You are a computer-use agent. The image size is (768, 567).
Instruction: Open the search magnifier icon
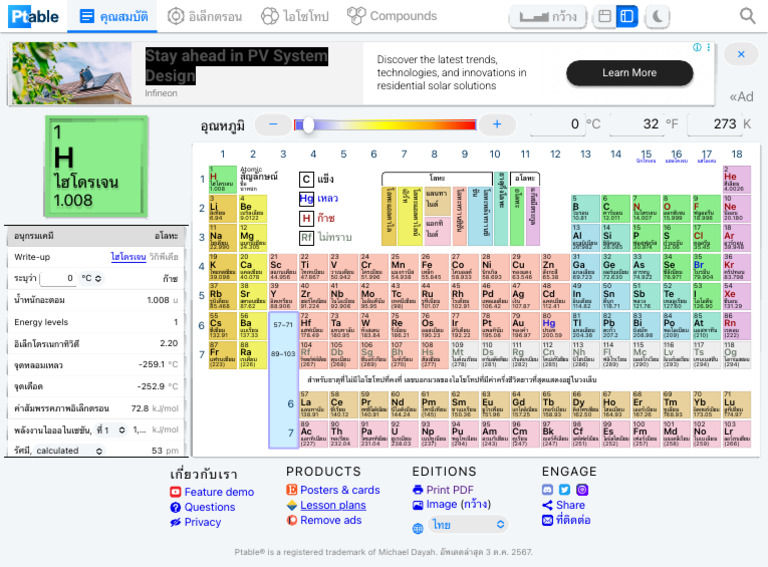747,16
